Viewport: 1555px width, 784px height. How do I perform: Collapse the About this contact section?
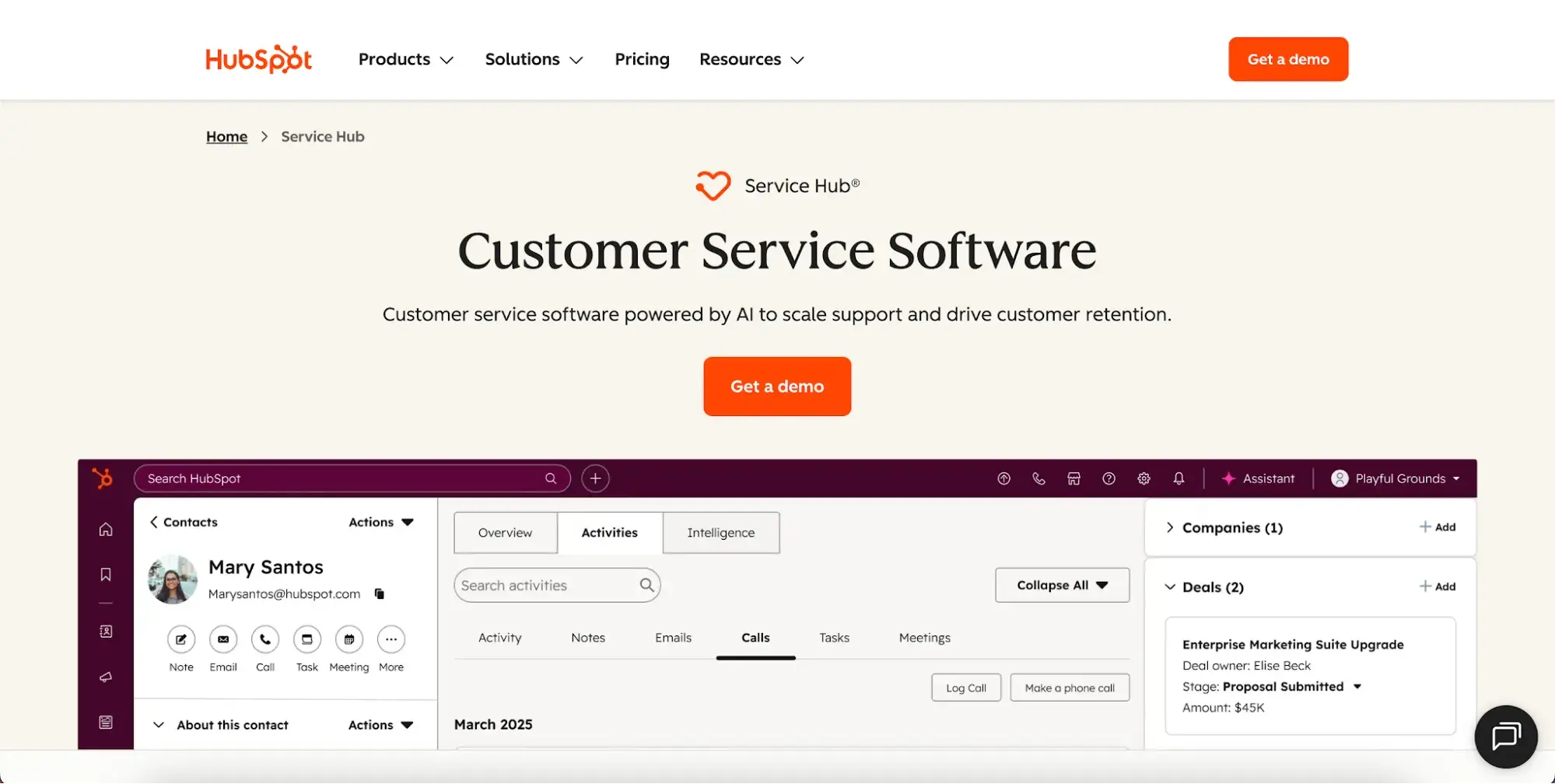pyautogui.click(x=159, y=725)
